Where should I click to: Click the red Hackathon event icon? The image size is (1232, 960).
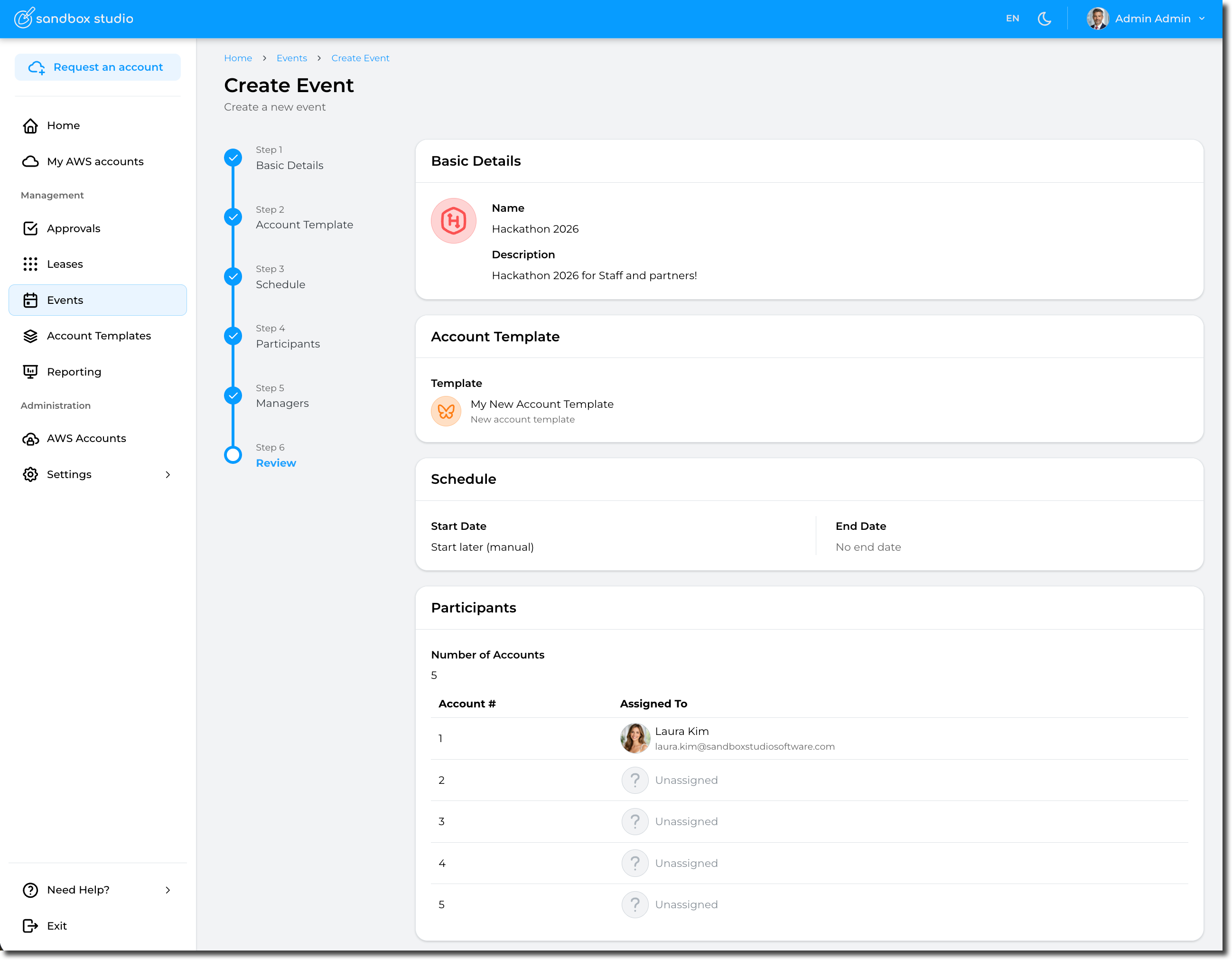(x=453, y=221)
